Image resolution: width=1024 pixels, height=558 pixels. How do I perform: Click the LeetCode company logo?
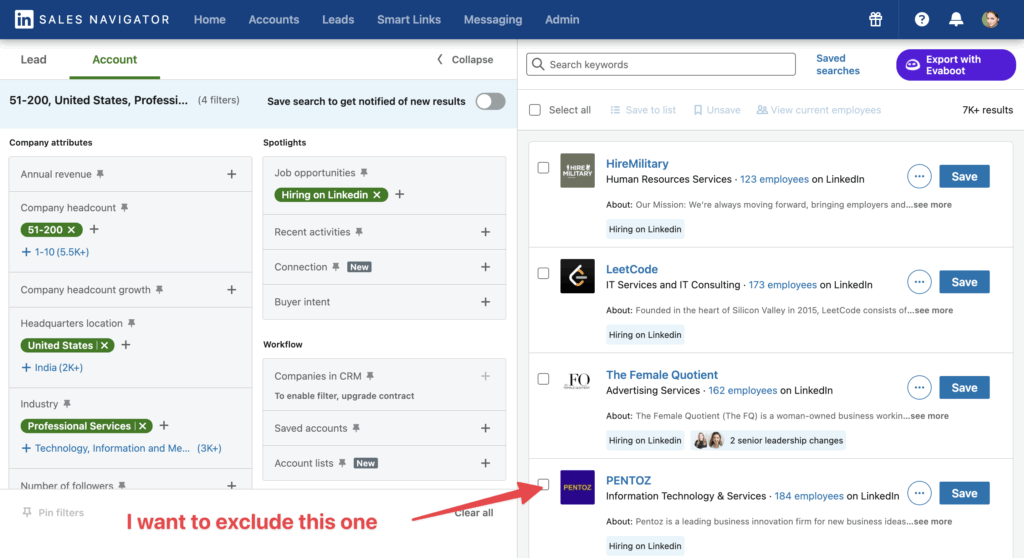[x=577, y=276]
